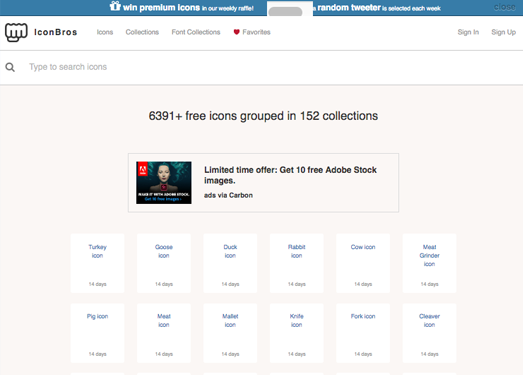Open the Favorites menu link
523x375 pixels.
click(256, 32)
